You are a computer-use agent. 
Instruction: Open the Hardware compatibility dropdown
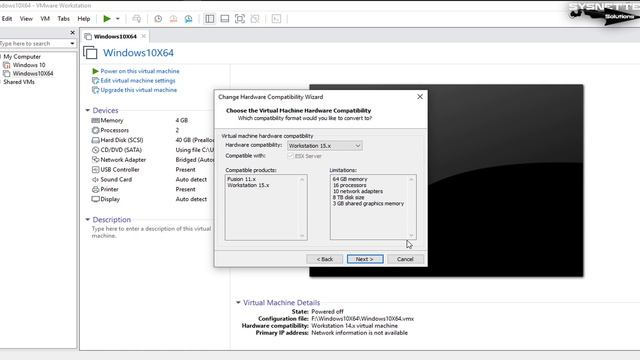click(x=324, y=146)
